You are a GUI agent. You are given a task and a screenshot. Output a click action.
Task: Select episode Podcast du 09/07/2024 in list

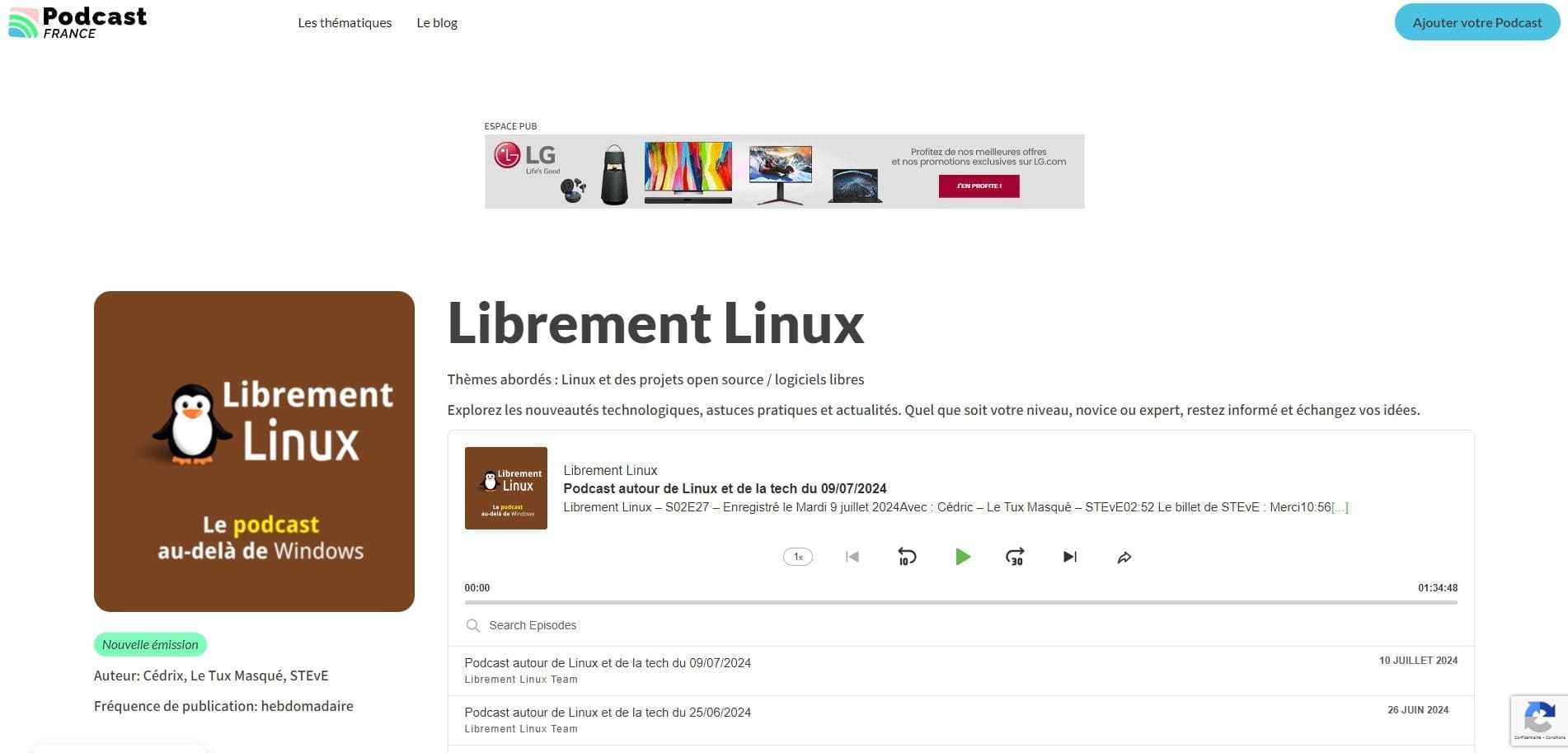pyautogui.click(x=961, y=671)
